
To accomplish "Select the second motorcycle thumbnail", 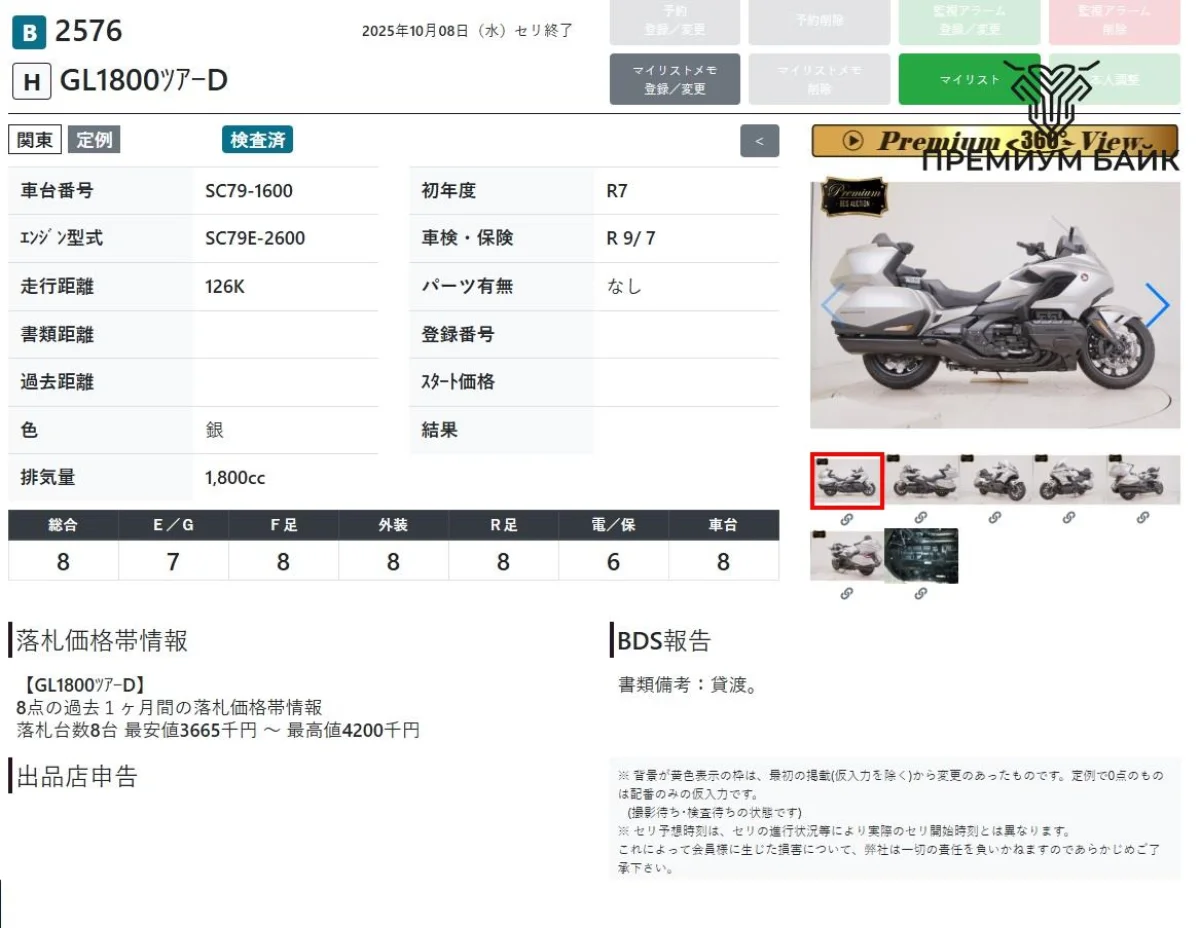I will click(x=920, y=480).
